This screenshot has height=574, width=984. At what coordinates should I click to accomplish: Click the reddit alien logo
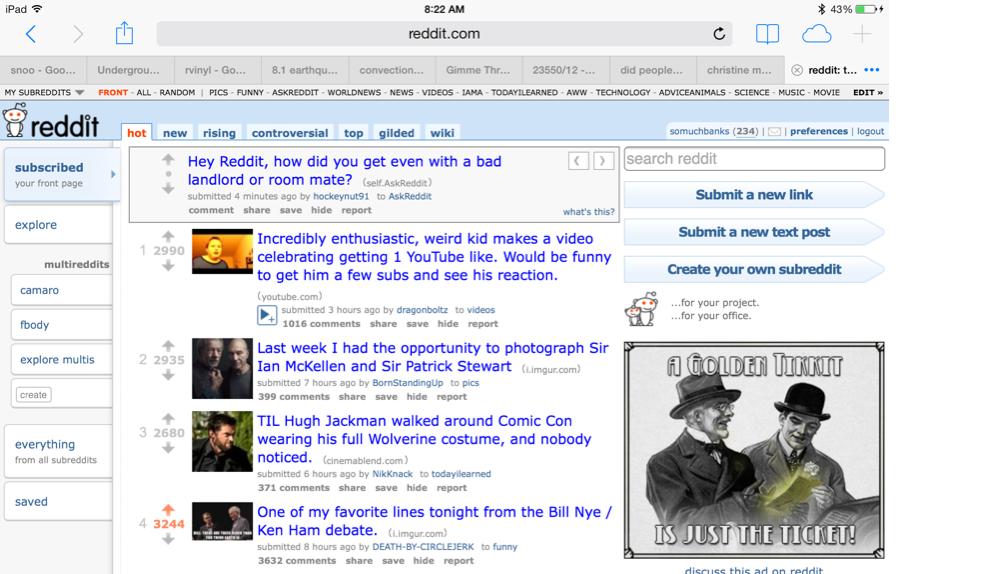pyautogui.click(x=15, y=121)
